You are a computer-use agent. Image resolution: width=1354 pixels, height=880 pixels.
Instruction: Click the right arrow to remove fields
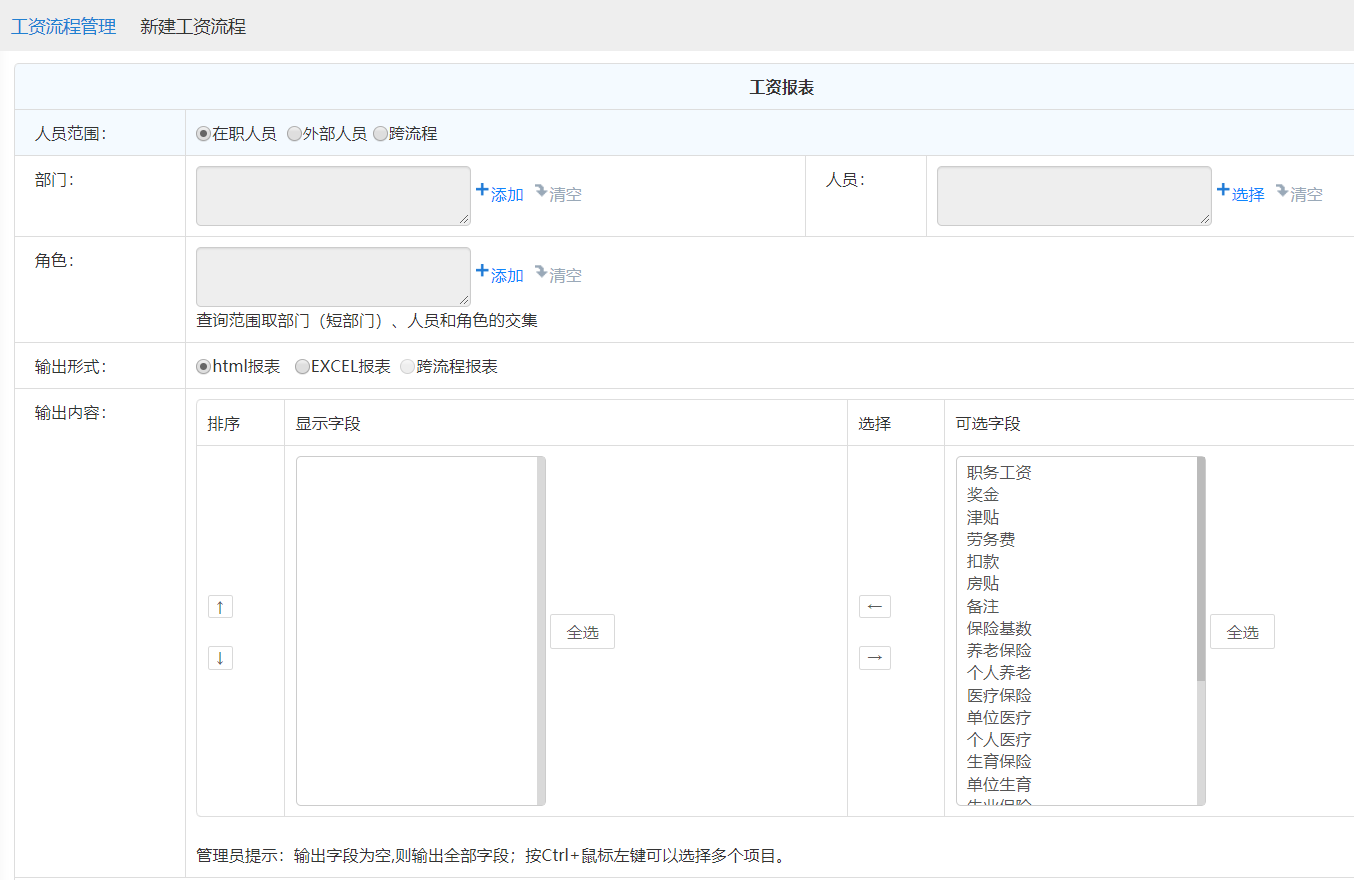[x=874, y=658]
